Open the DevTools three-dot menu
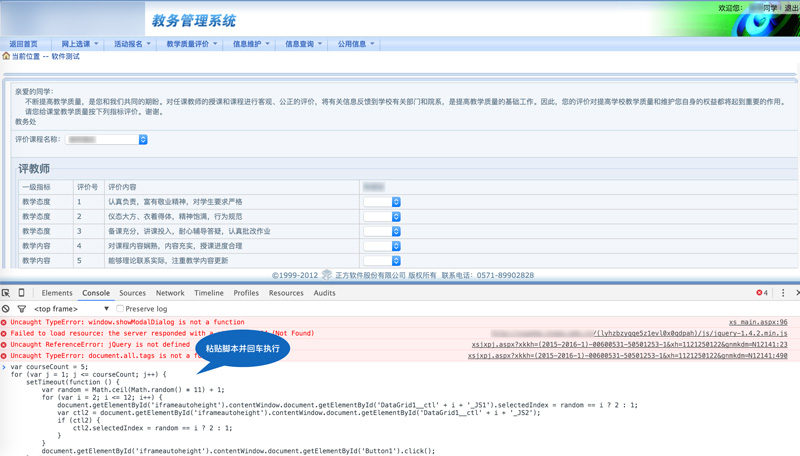 pos(783,293)
